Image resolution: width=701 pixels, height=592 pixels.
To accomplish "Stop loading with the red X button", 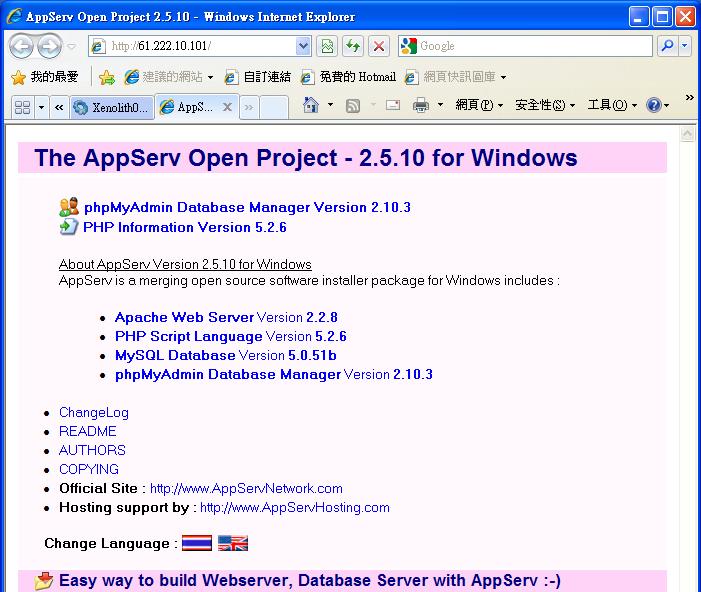I will (x=379, y=46).
